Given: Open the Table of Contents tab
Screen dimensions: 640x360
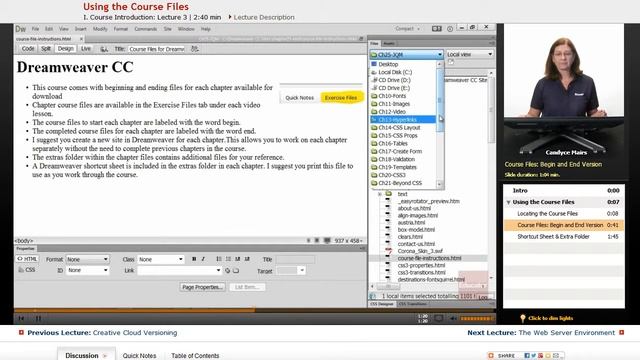Looking at the screenshot, I should (195, 356).
